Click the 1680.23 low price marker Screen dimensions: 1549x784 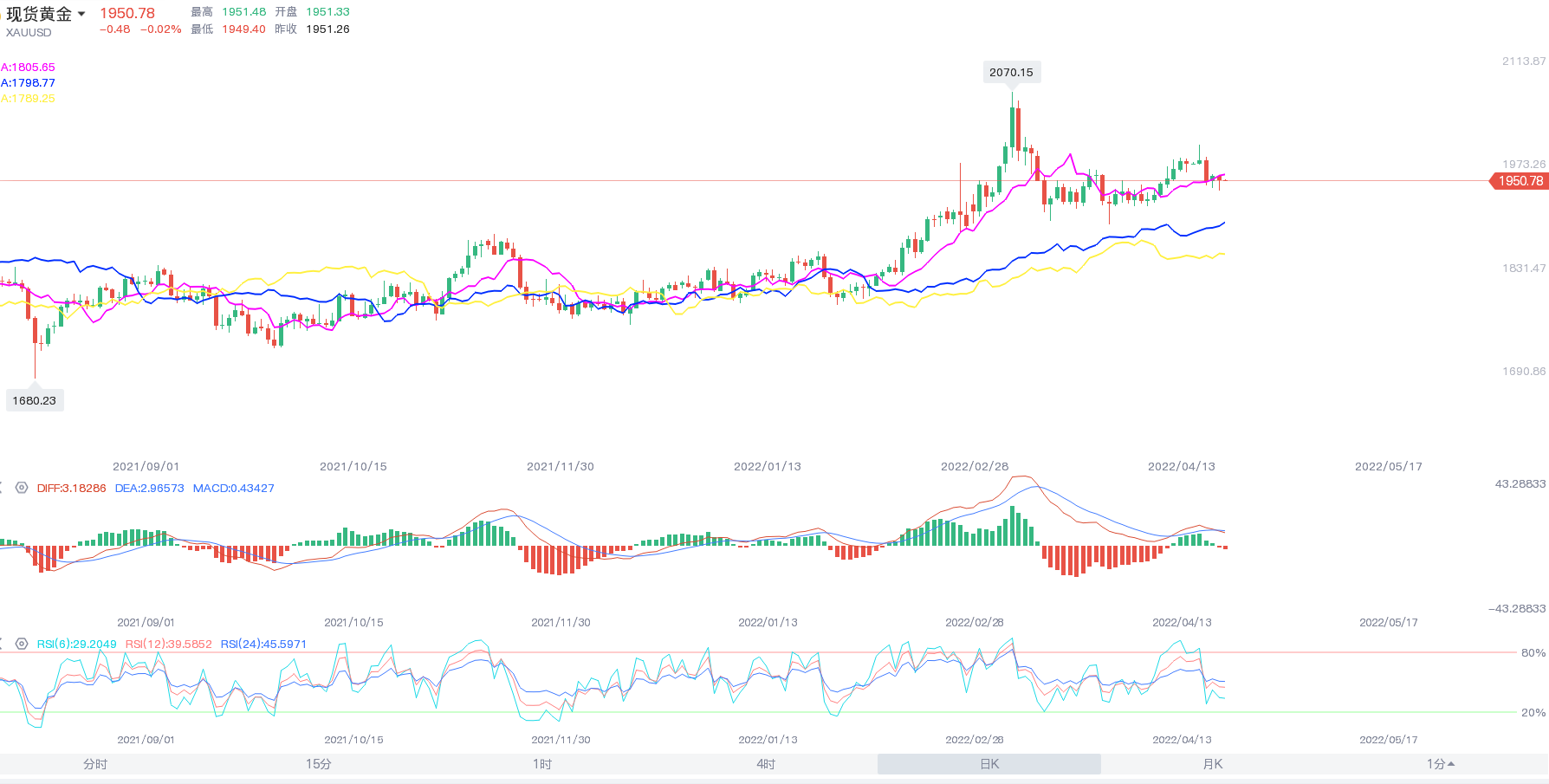coord(35,400)
